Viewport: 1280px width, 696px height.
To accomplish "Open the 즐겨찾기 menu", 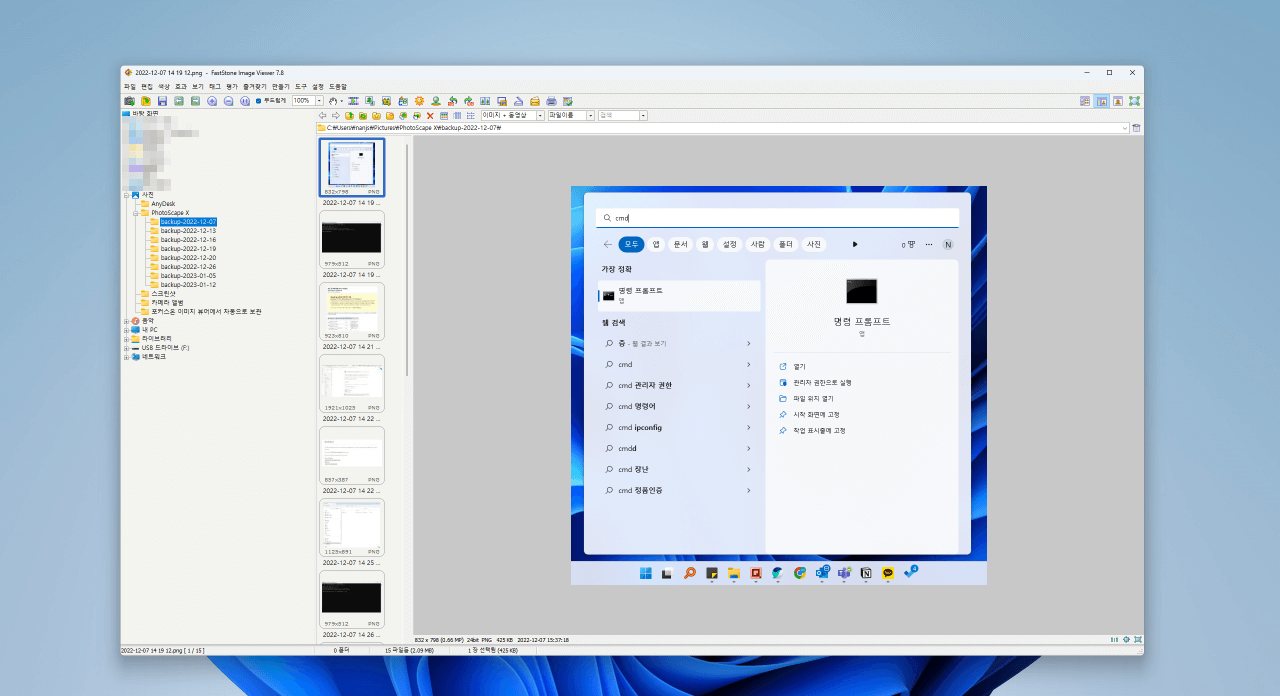I will point(254,87).
